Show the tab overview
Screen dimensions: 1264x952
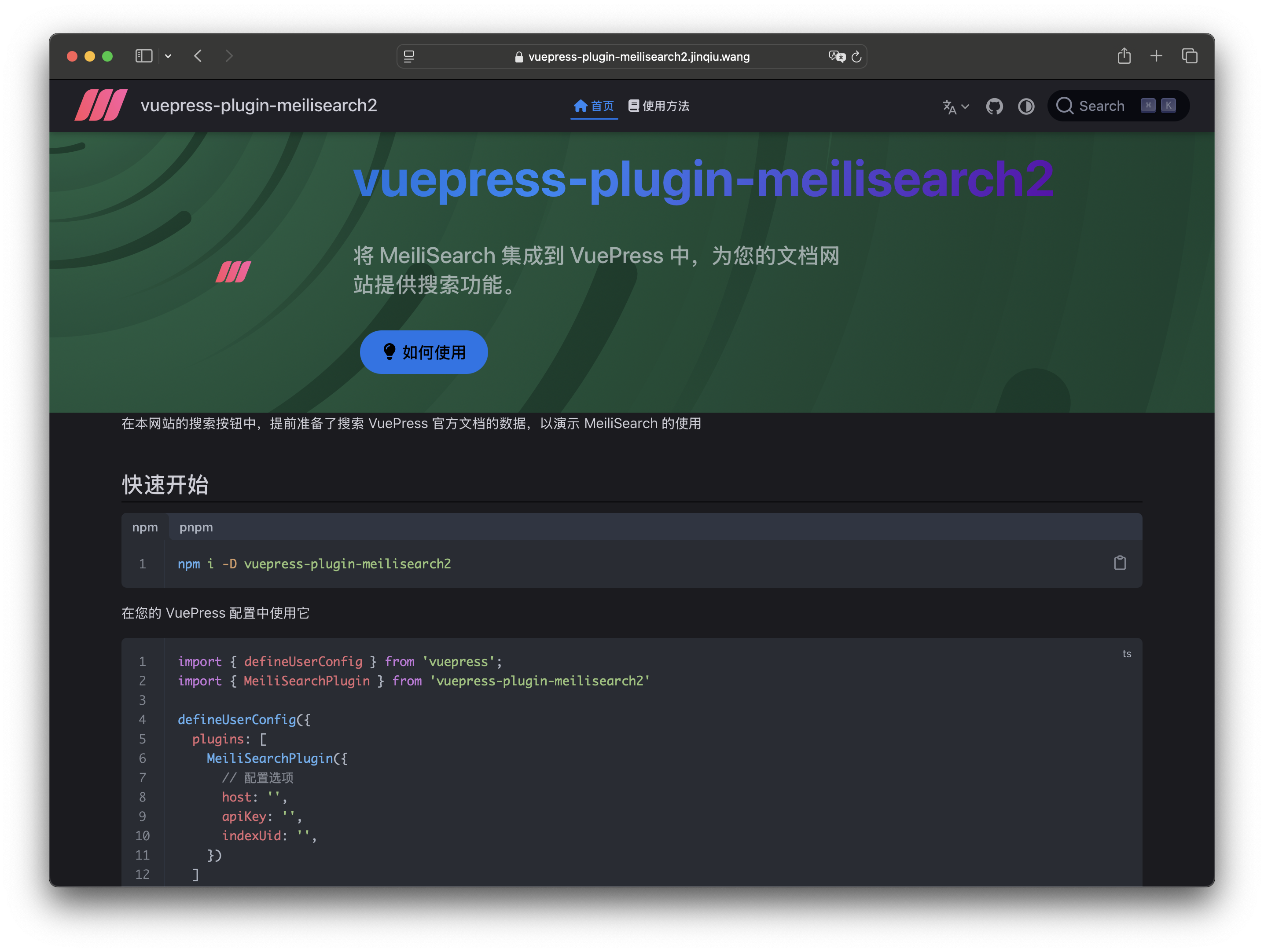tap(1190, 56)
